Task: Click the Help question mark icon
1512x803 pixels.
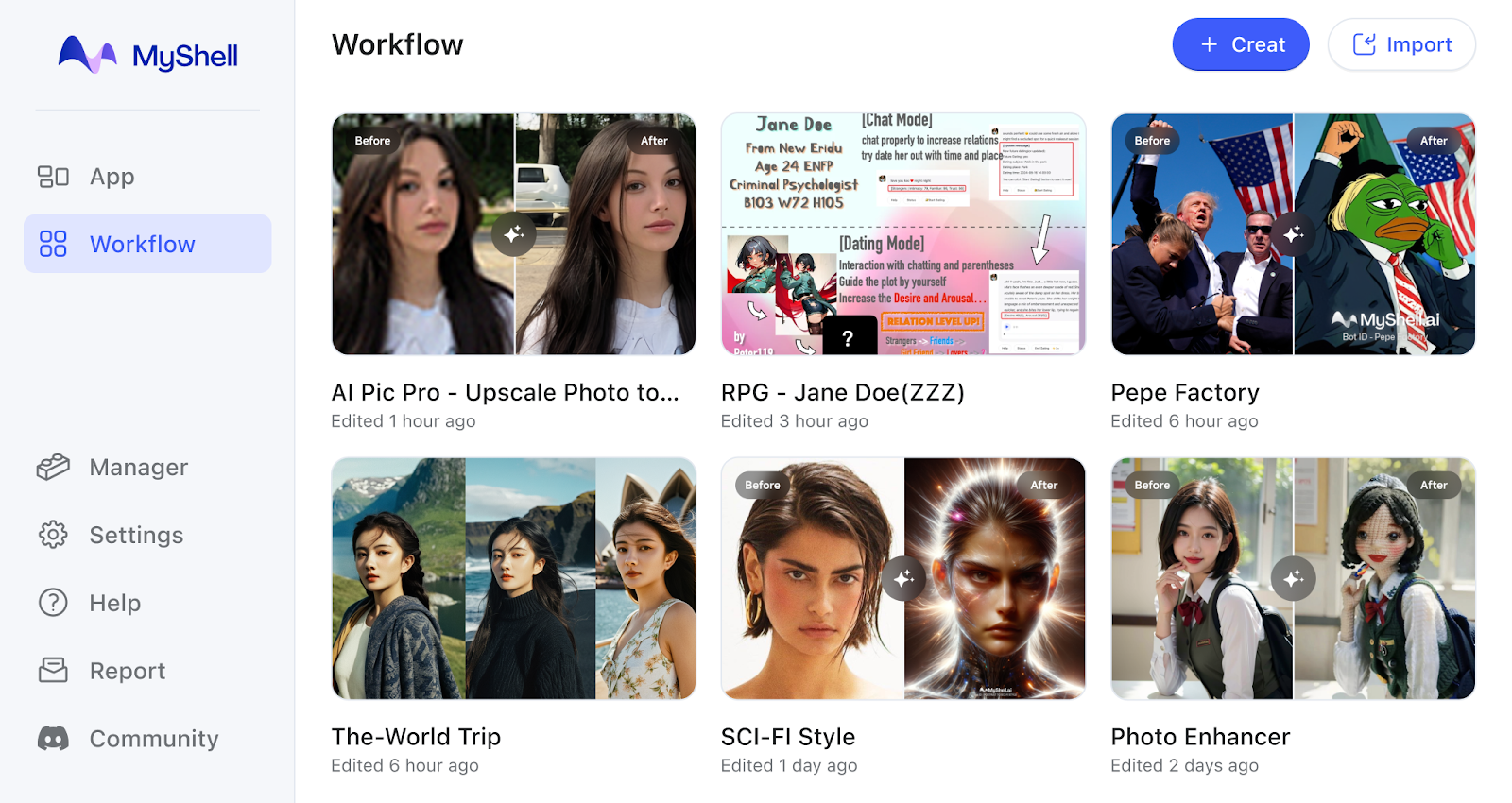Action: tap(53, 603)
